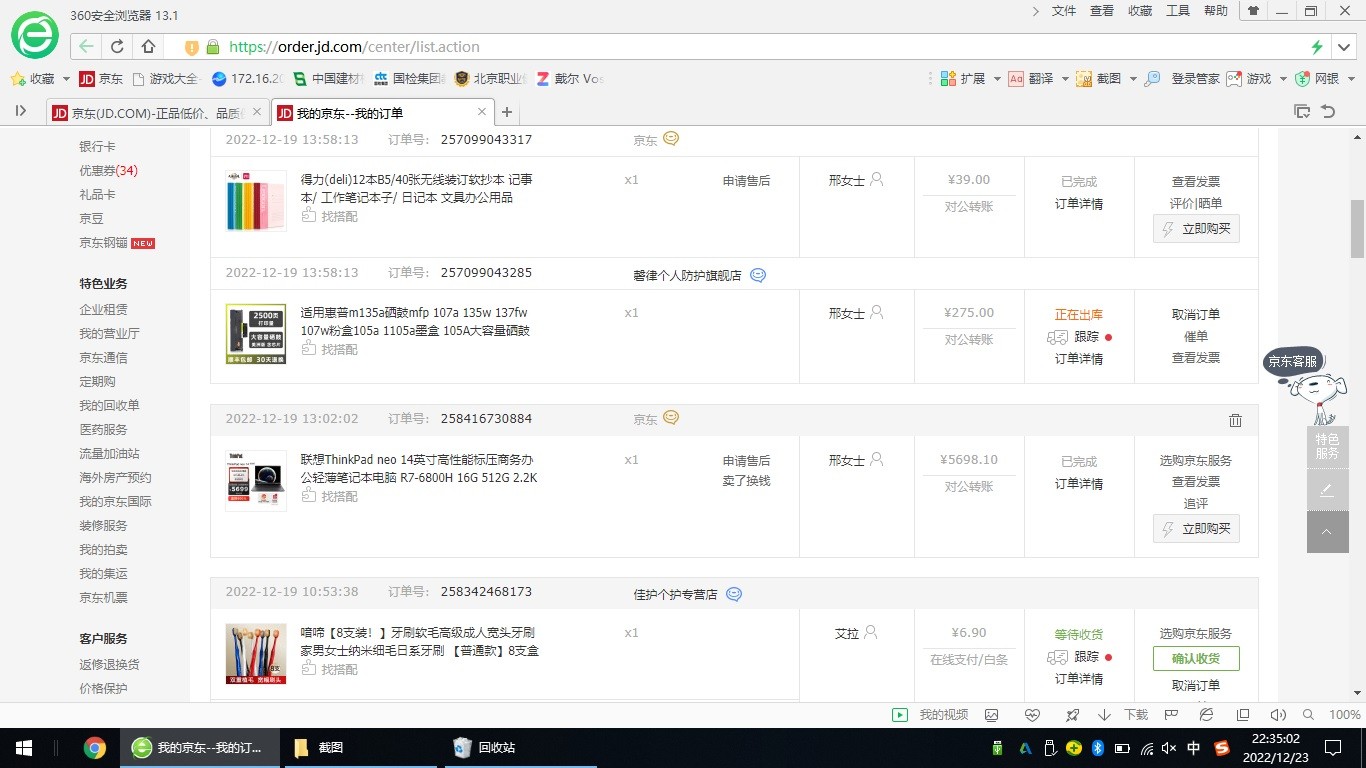Launch Chrome from the Windows taskbar
Image resolution: width=1366 pixels, height=768 pixels.
[95, 747]
